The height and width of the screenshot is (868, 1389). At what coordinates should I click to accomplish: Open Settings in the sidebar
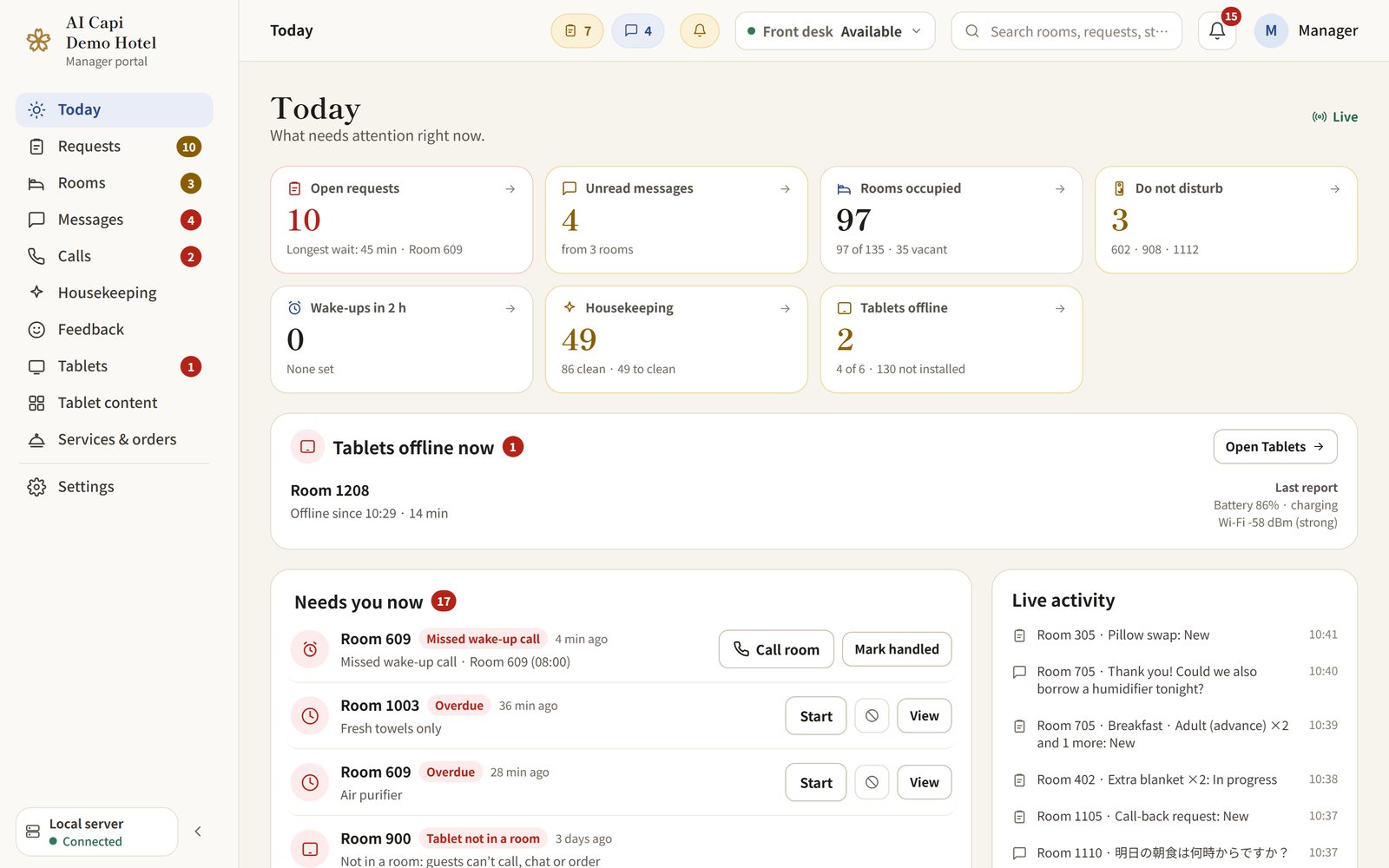pyautogui.click(x=114, y=487)
